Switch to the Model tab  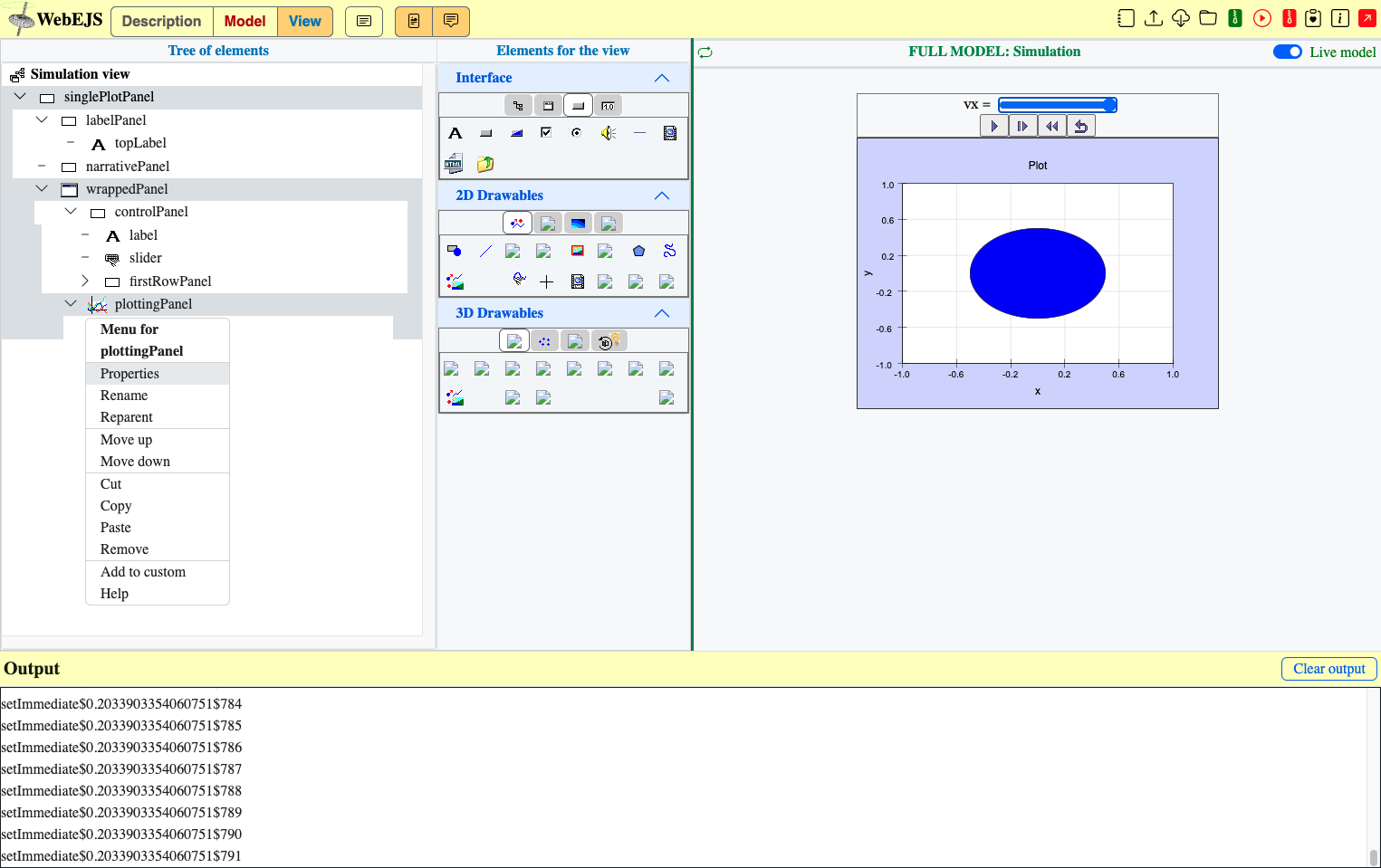click(x=245, y=22)
